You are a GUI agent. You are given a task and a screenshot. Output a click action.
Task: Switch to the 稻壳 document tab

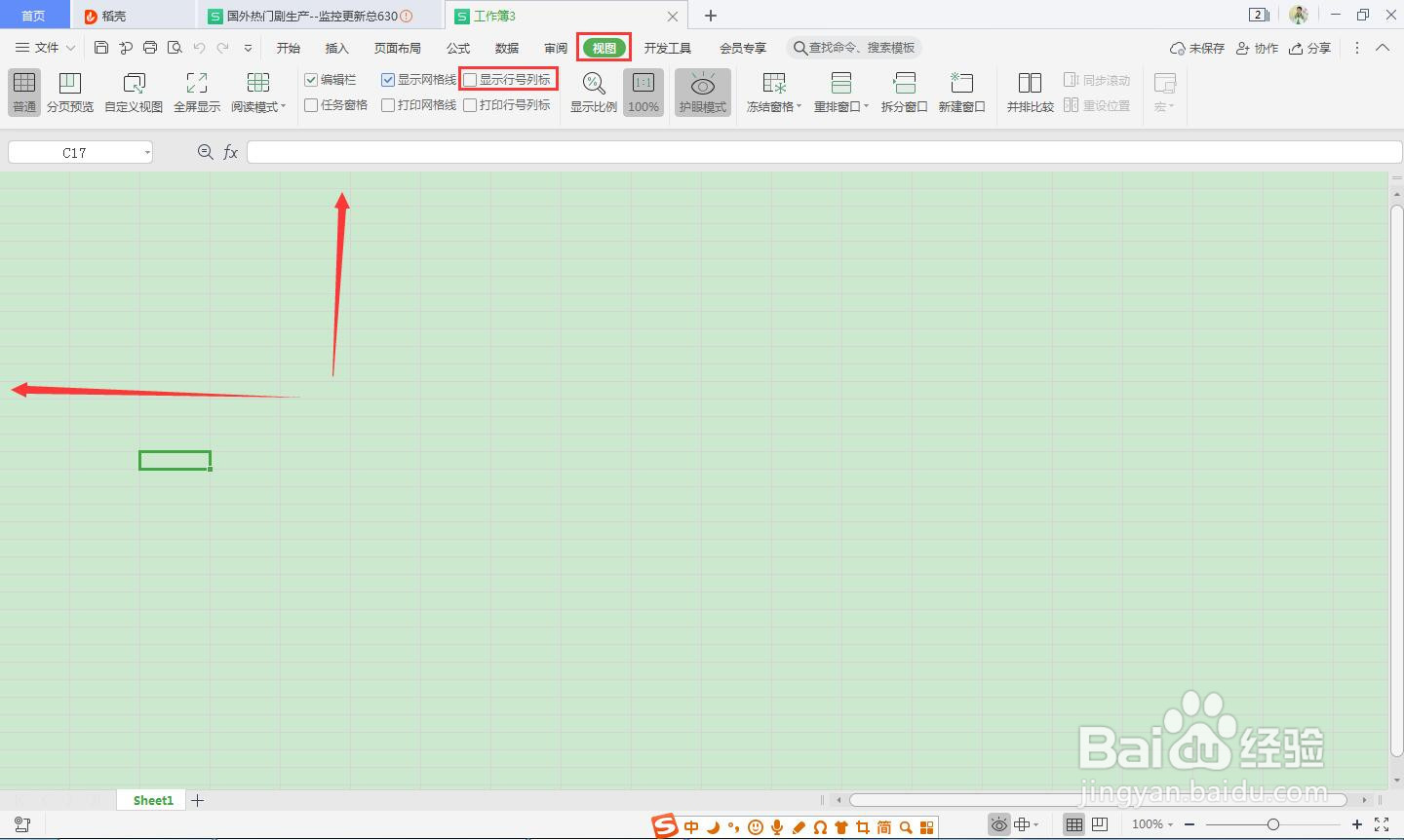point(135,16)
